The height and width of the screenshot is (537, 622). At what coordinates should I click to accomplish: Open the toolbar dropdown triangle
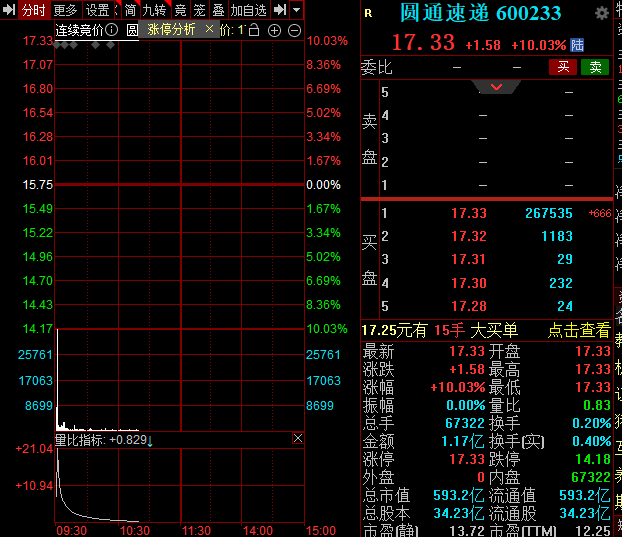click(x=297, y=10)
